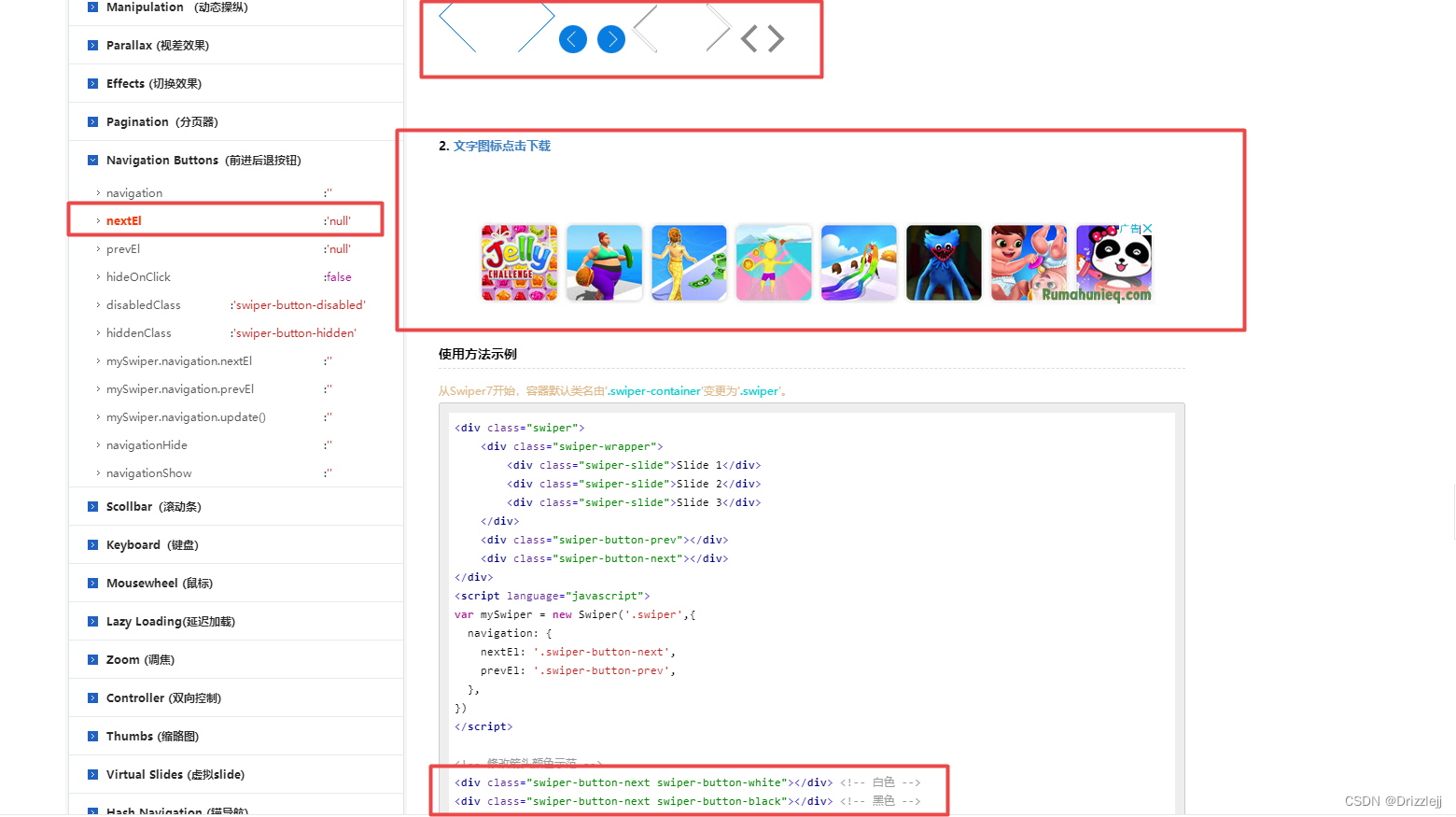Image resolution: width=1456 pixels, height=817 pixels.
Task: Click the thin grey right chevron icon
Action: click(718, 28)
